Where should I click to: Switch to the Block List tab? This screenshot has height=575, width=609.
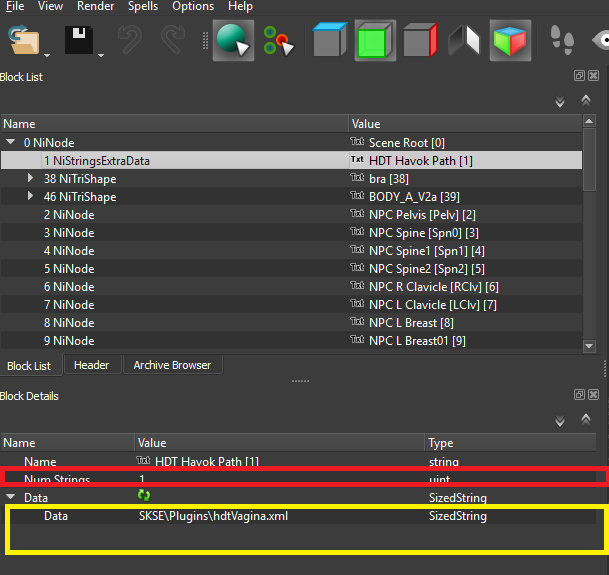[x=29, y=366]
